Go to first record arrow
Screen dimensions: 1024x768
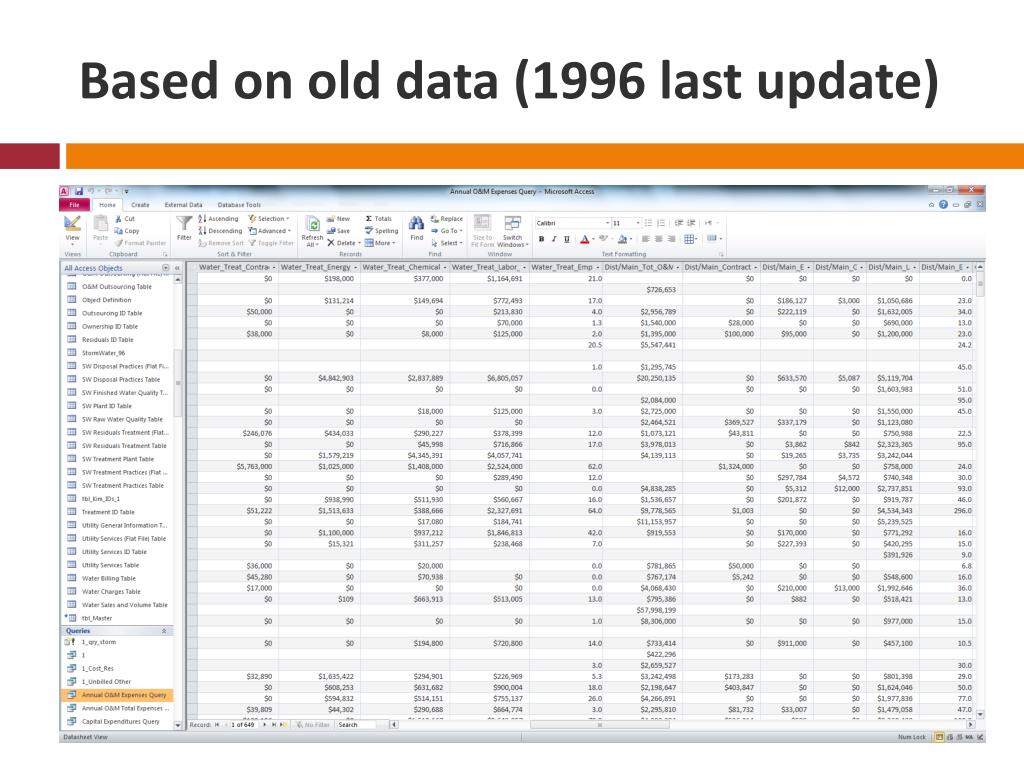(217, 724)
